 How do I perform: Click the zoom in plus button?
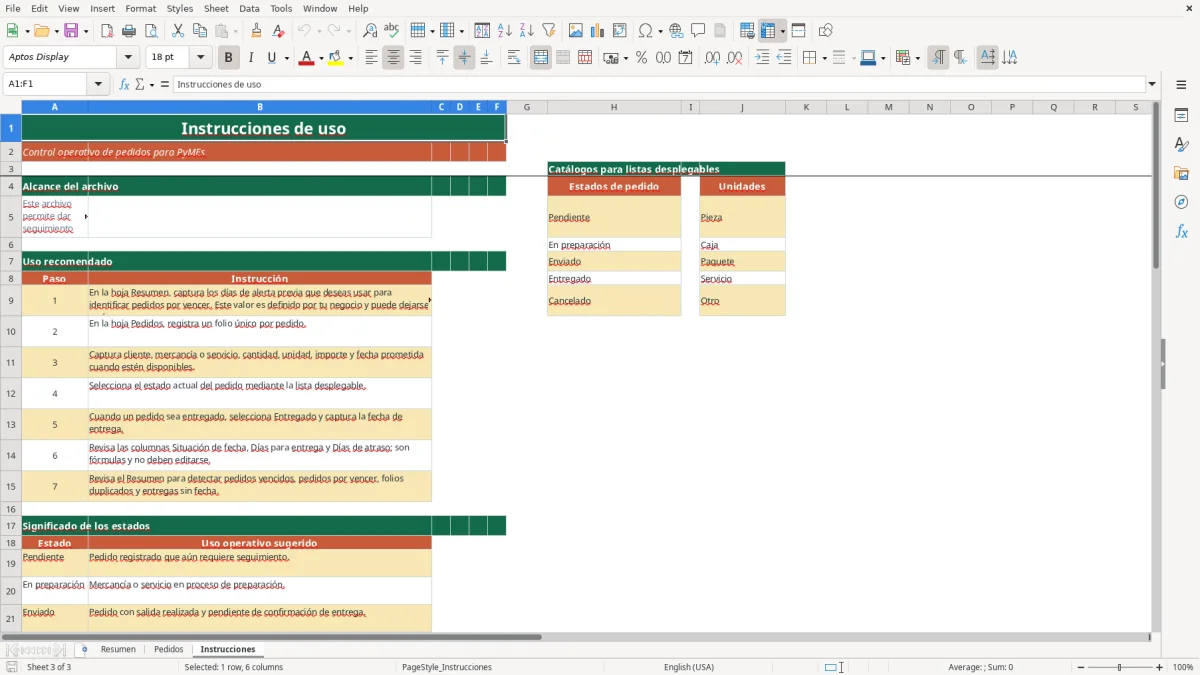tap(1159, 667)
